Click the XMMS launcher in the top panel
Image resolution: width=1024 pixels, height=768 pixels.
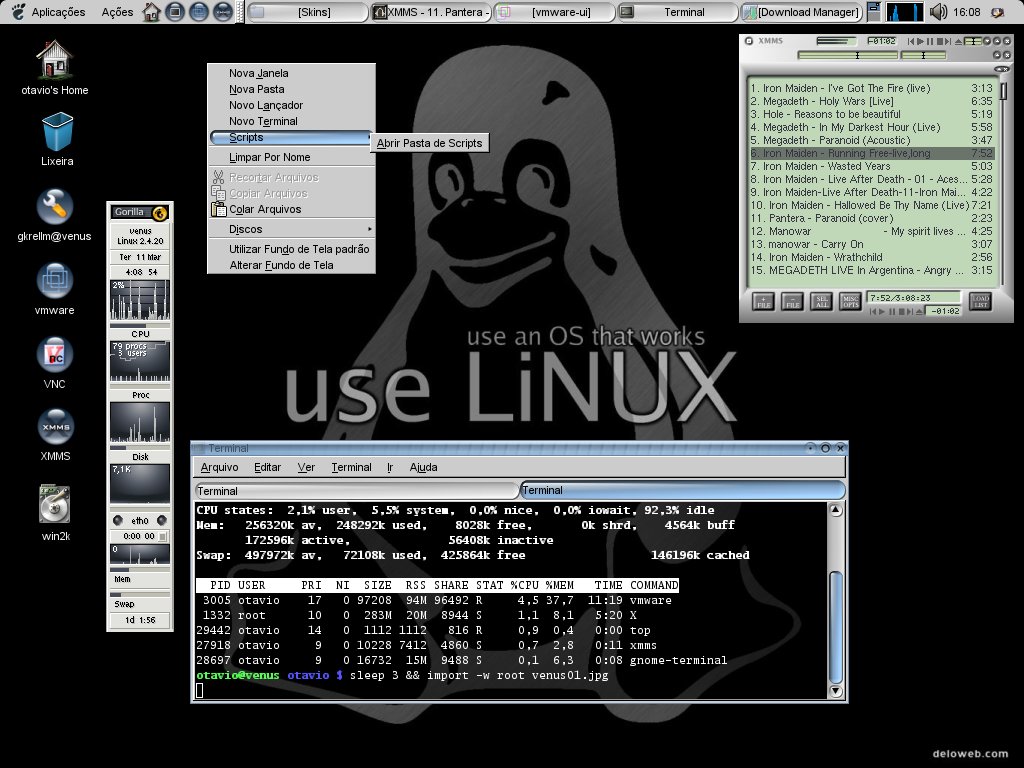coord(223,12)
